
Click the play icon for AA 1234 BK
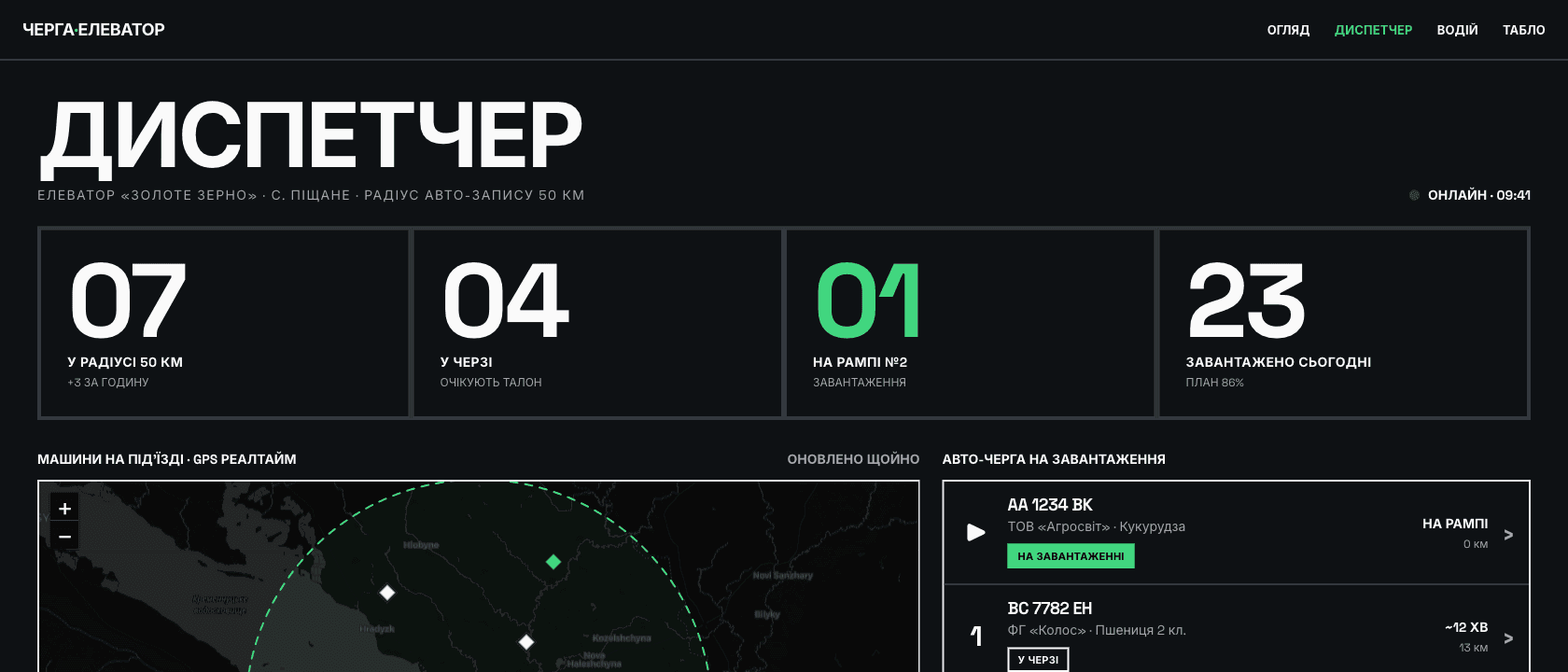[x=976, y=533]
